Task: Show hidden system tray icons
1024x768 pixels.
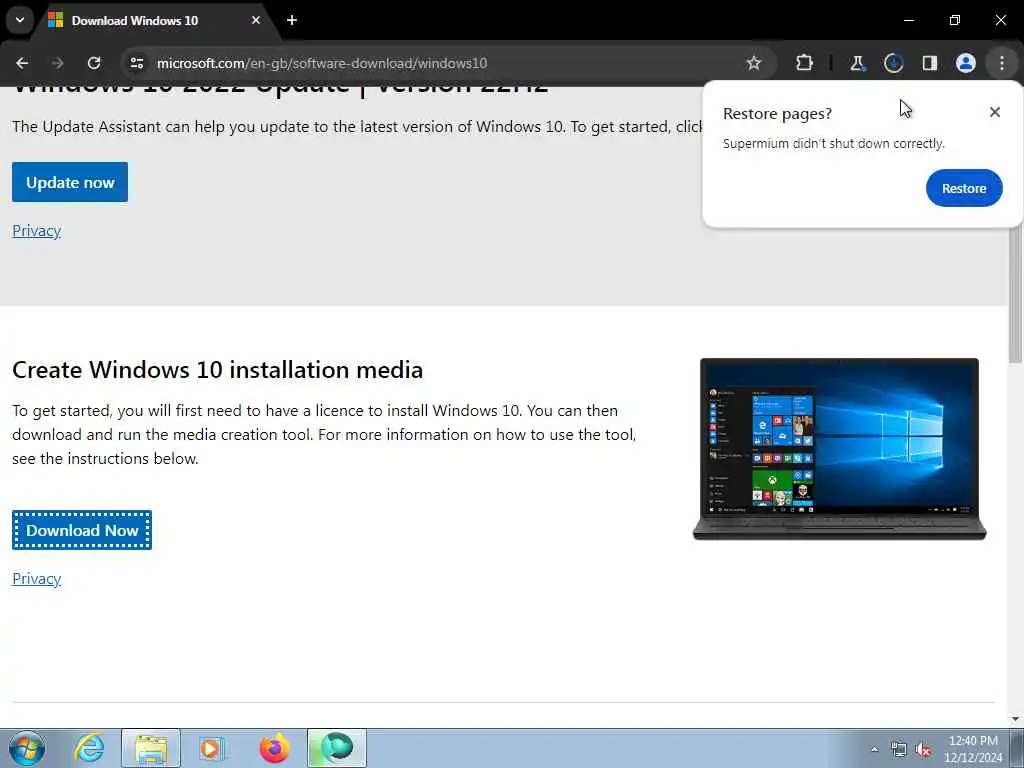Action: tap(874, 749)
